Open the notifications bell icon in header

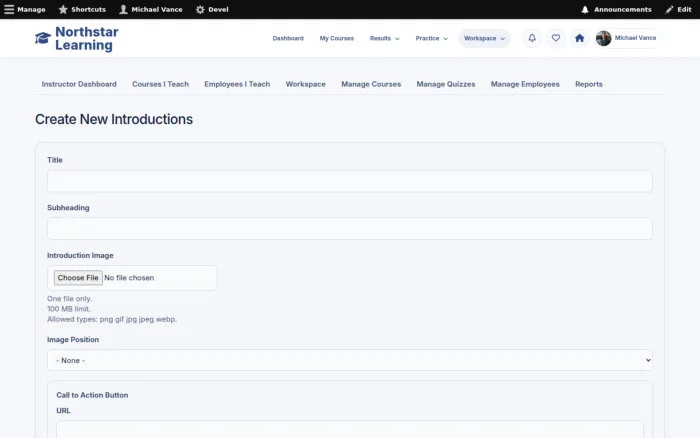(x=532, y=38)
